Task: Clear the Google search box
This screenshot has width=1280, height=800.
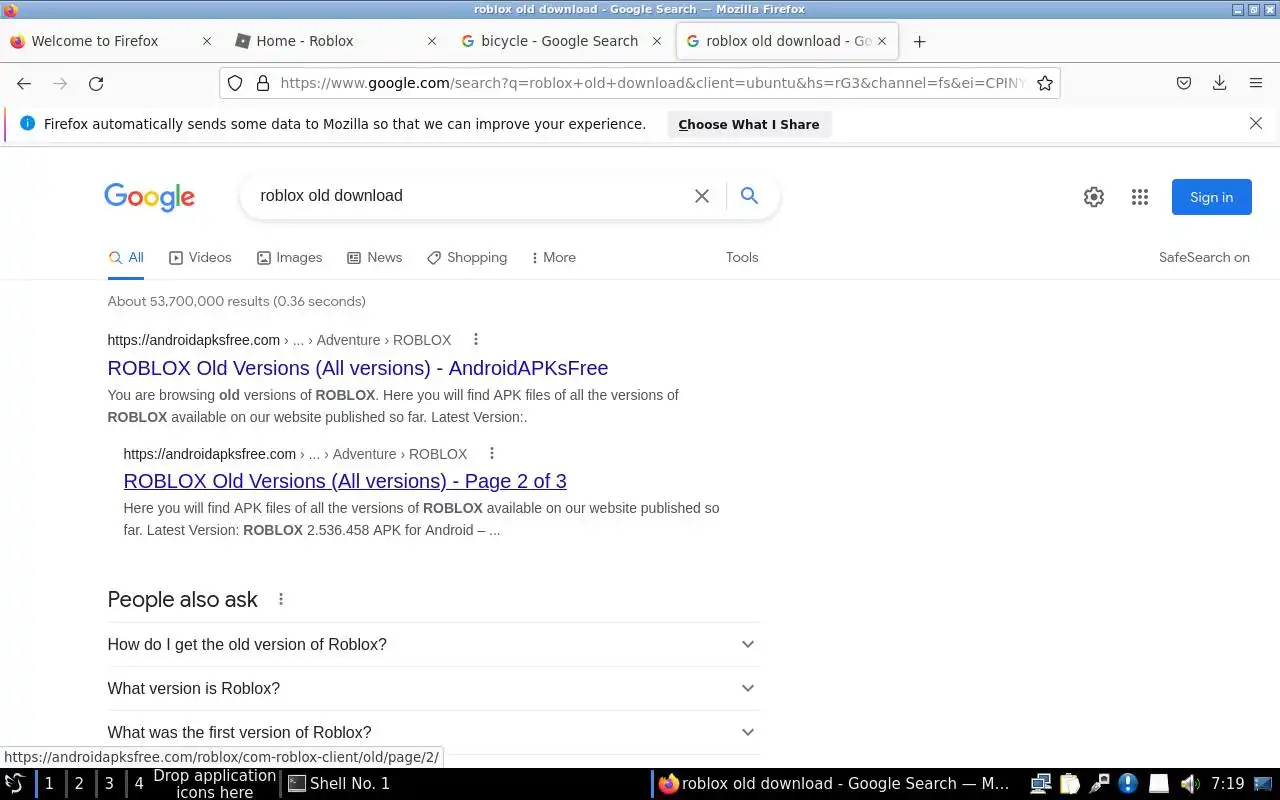Action: point(702,196)
